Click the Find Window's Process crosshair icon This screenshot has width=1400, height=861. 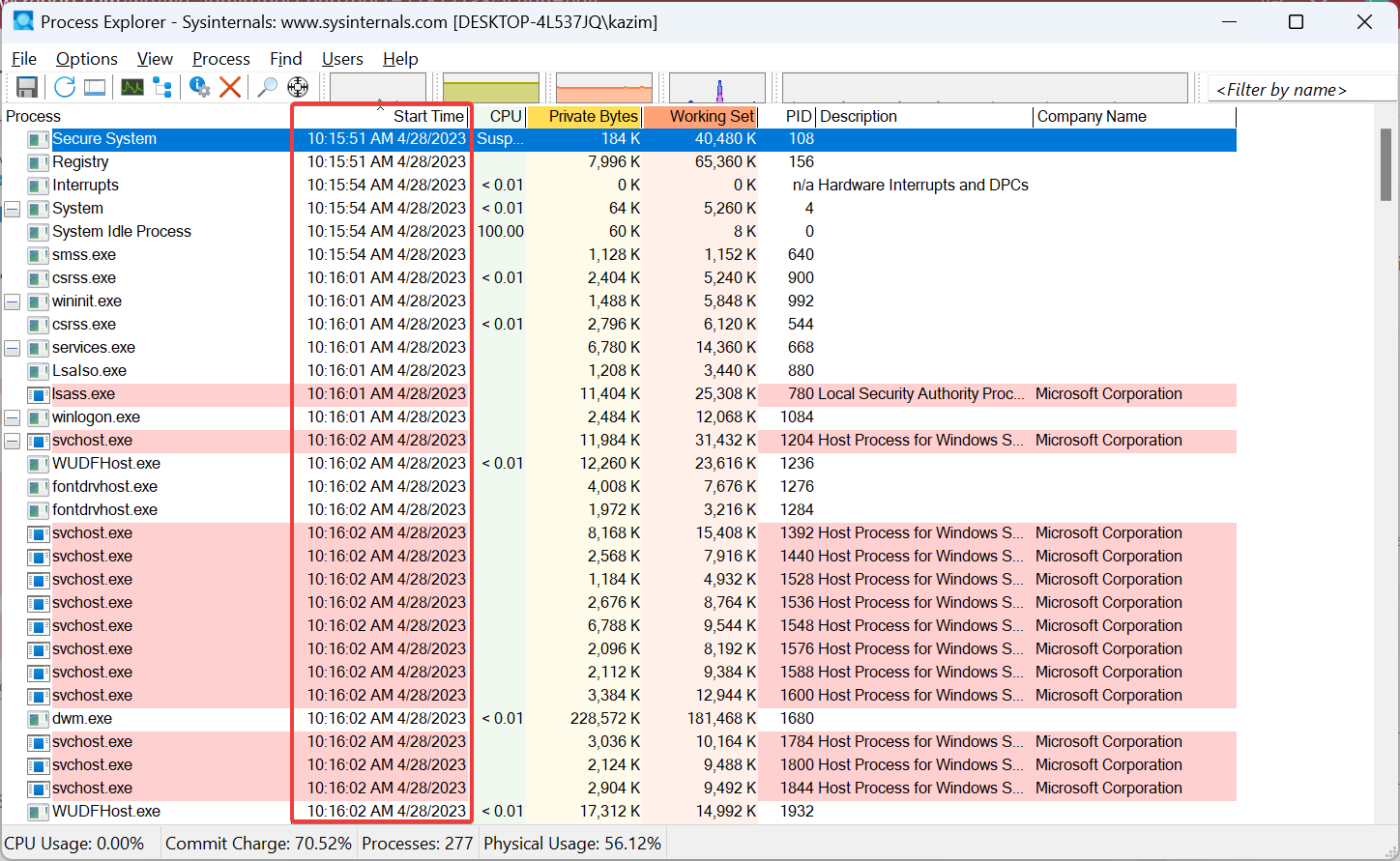[x=298, y=87]
